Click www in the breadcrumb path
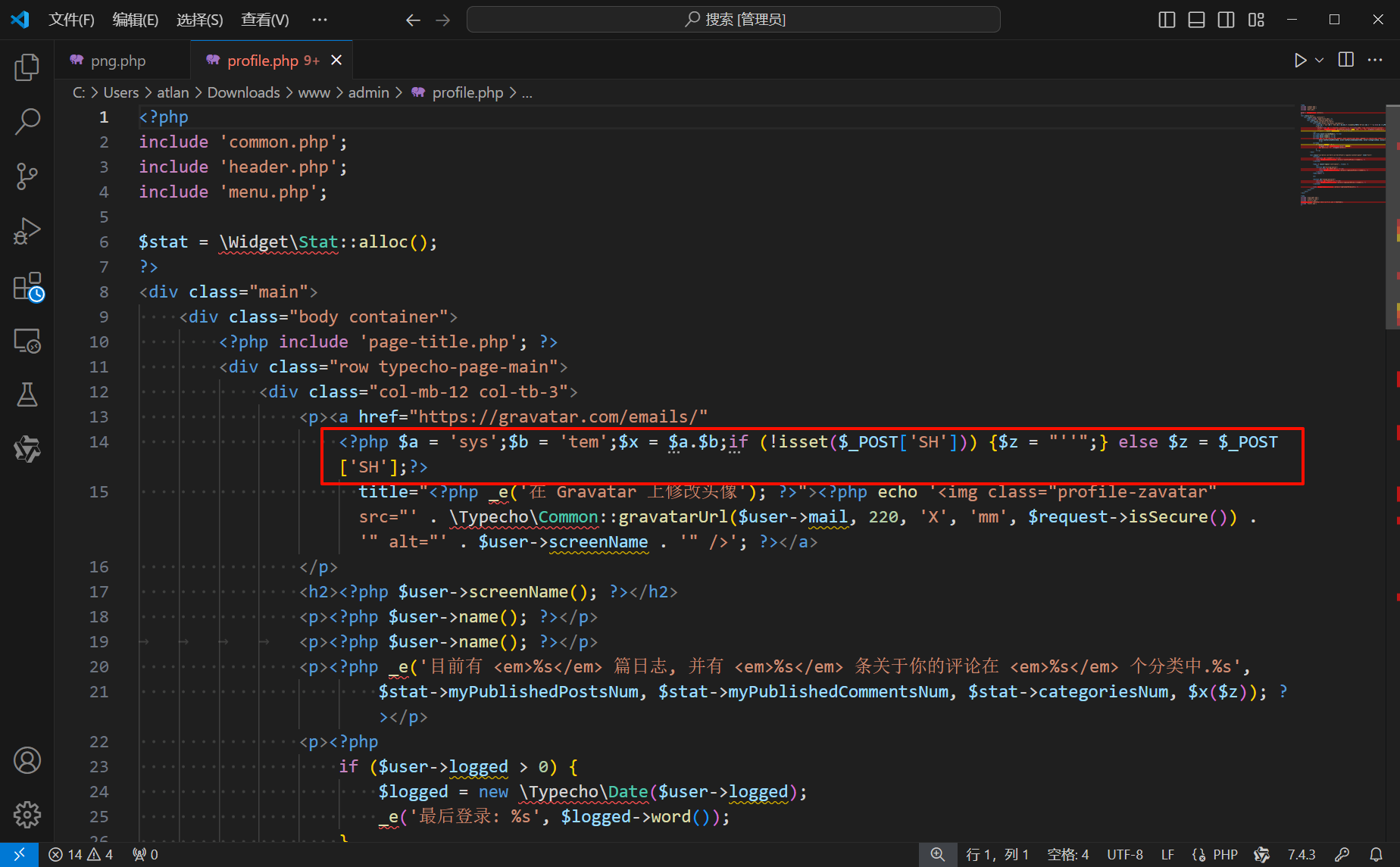 (314, 92)
